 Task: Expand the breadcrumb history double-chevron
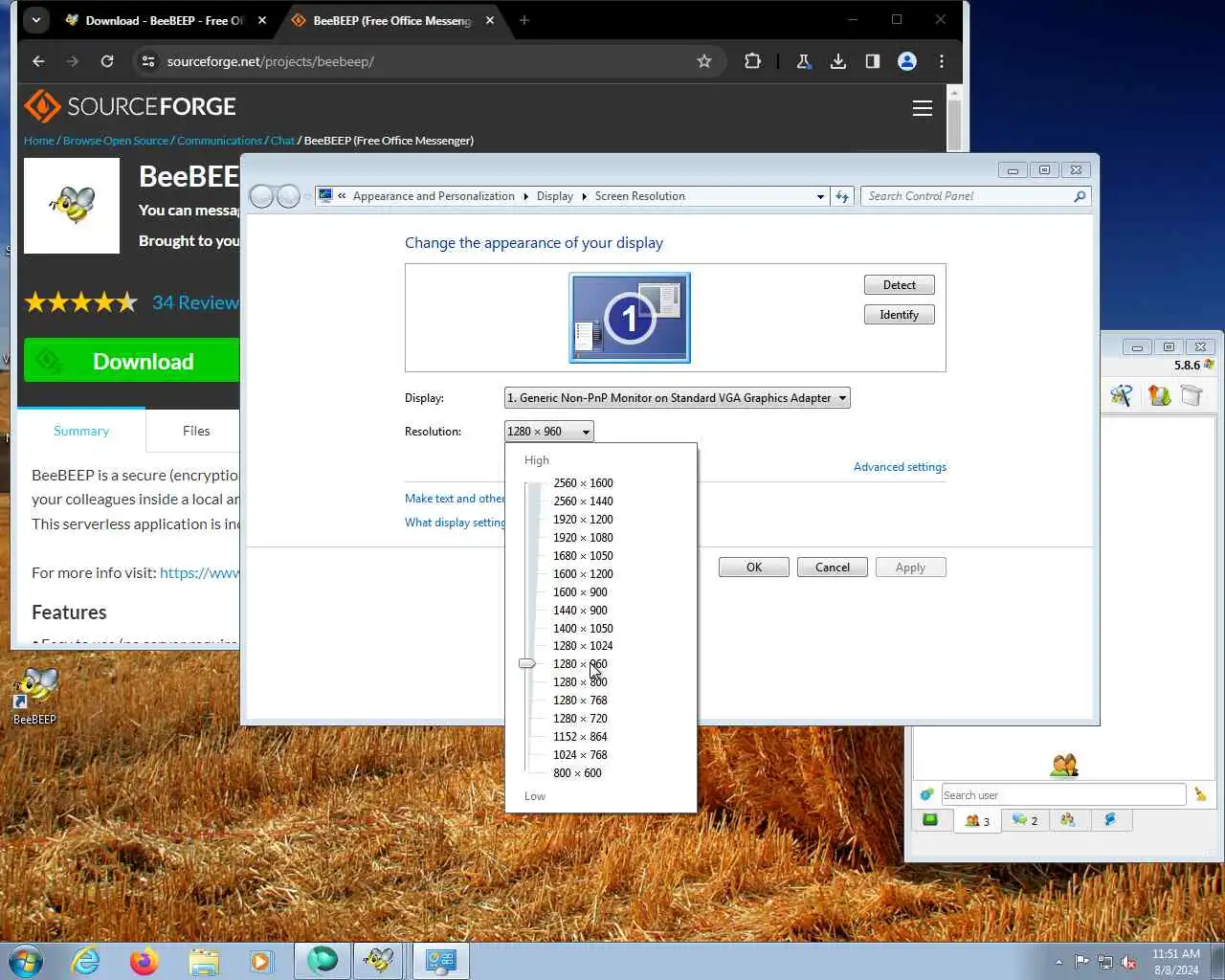click(342, 196)
